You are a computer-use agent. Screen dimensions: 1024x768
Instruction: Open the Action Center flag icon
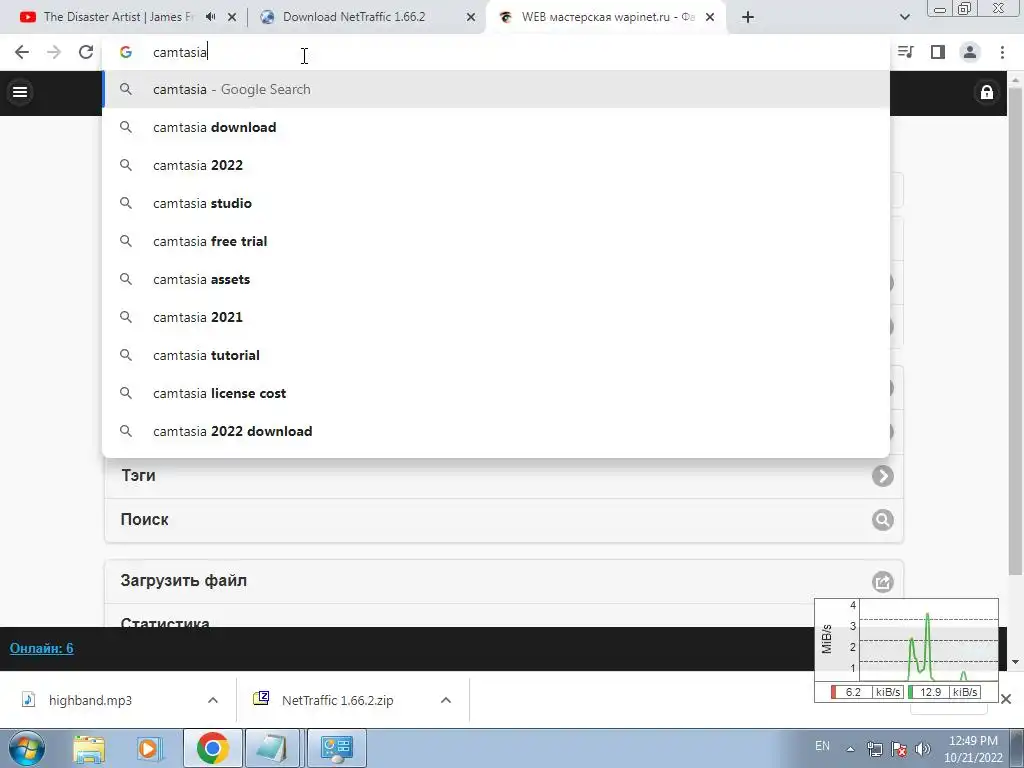point(899,749)
